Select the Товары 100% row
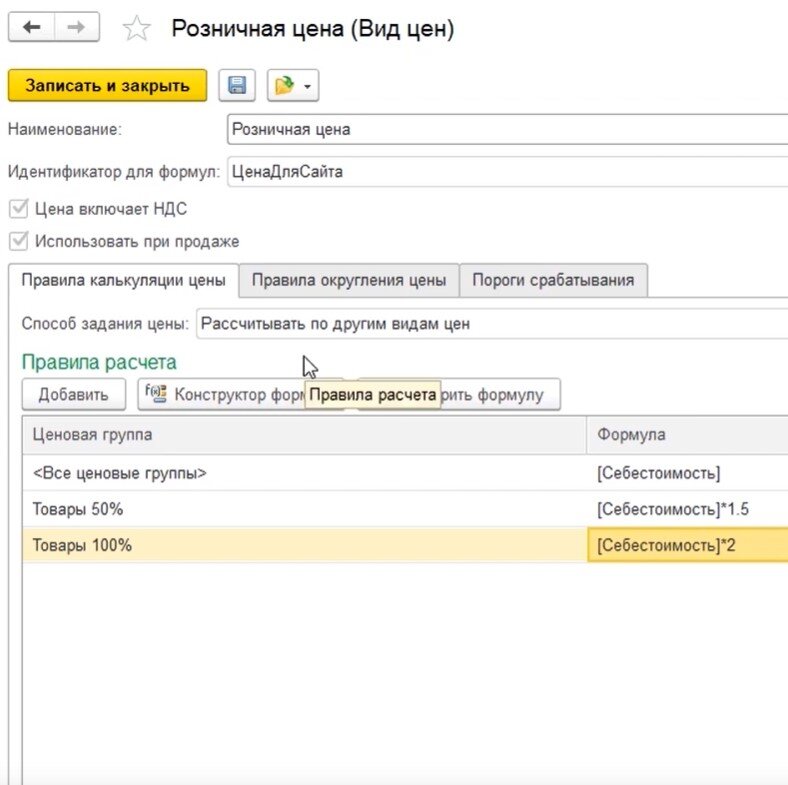The height and width of the screenshot is (785, 788). [405, 545]
